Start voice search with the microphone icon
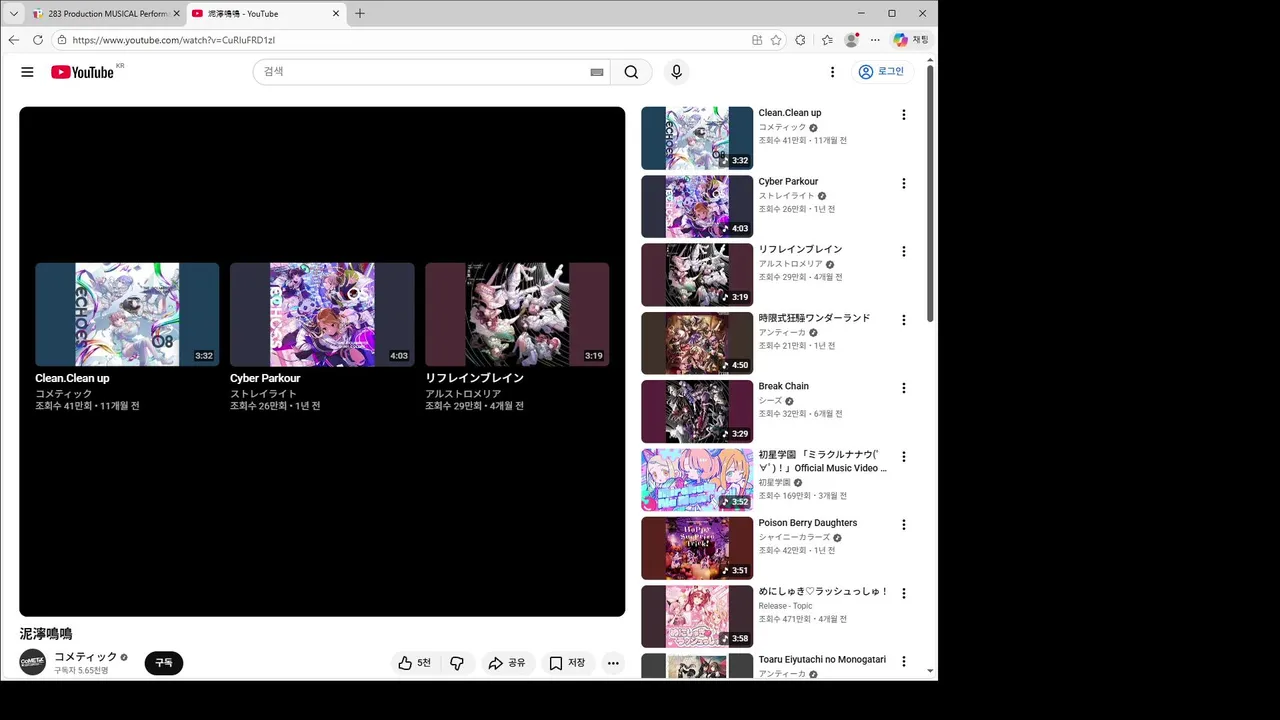The height and width of the screenshot is (720, 1280). [x=676, y=72]
